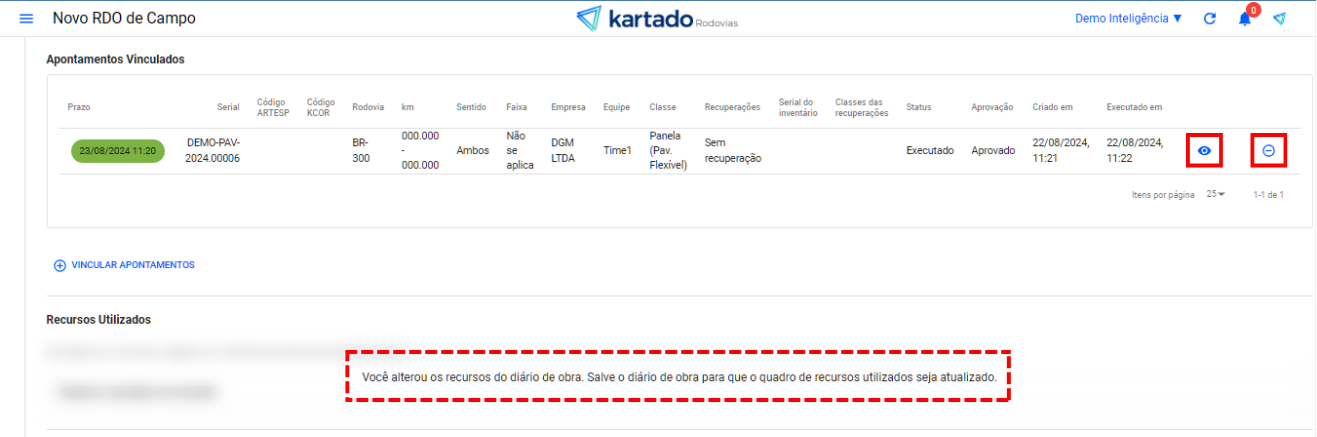Screen dimensions: 1317x437
Task: Click the Executado em column header
Action: coord(1134,107)
